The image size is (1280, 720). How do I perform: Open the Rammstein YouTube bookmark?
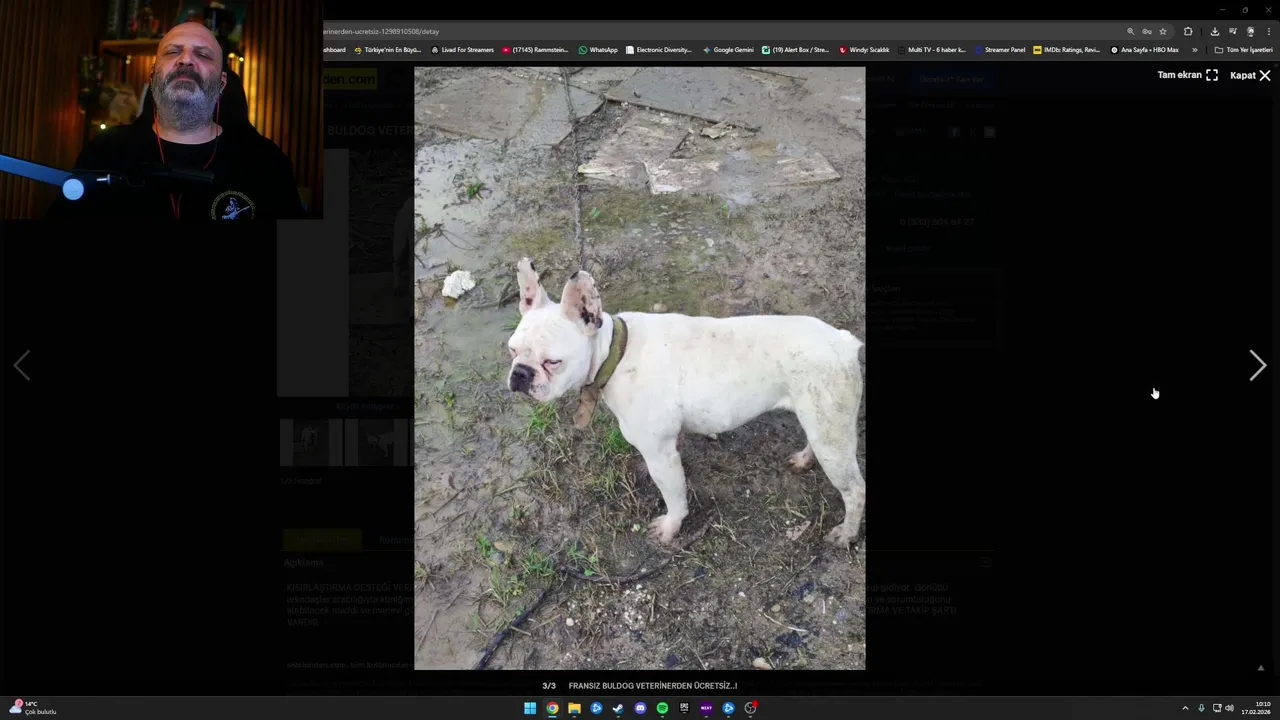point(535,49)
